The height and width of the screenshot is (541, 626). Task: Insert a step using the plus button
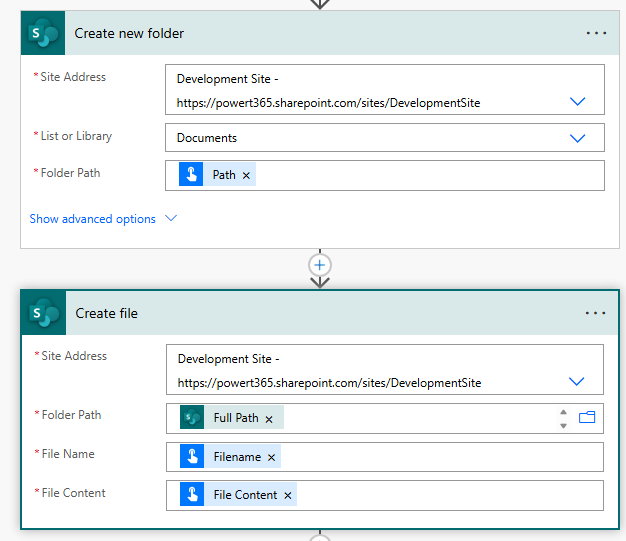(x=320, y=265)
